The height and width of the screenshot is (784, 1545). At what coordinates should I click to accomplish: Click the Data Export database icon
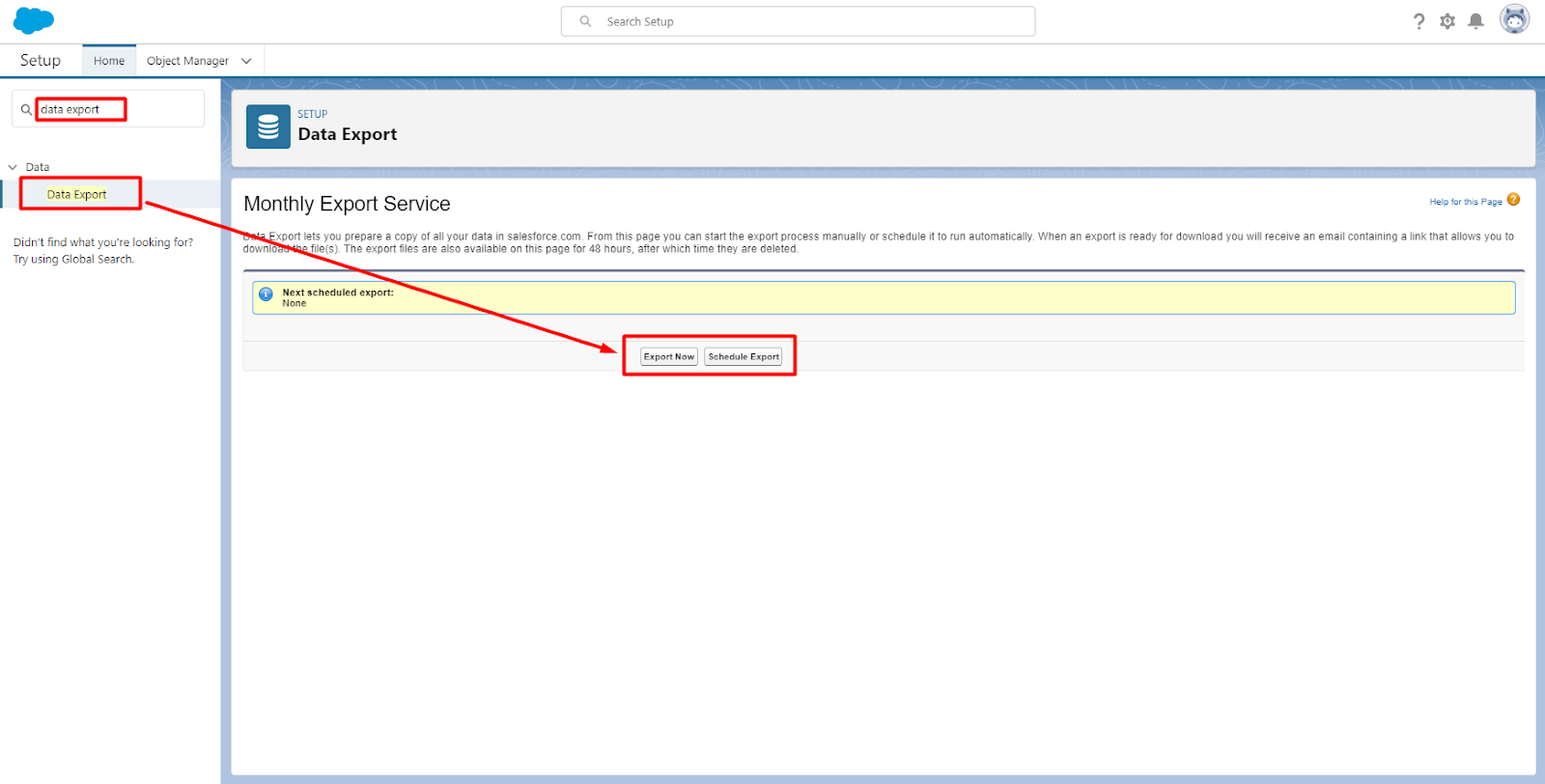point(268,126)
